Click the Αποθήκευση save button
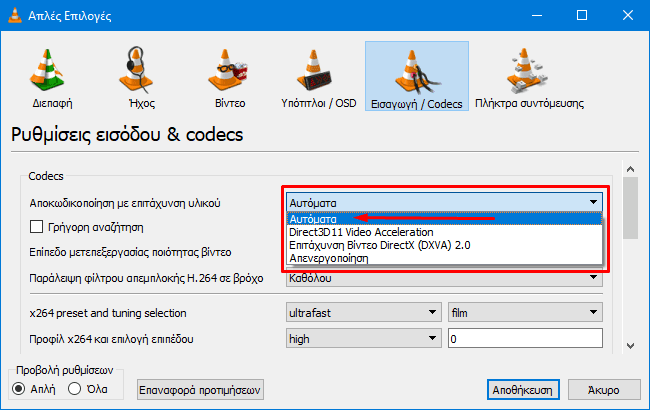Viewport: 650px width, 410px height. [523, 390]
